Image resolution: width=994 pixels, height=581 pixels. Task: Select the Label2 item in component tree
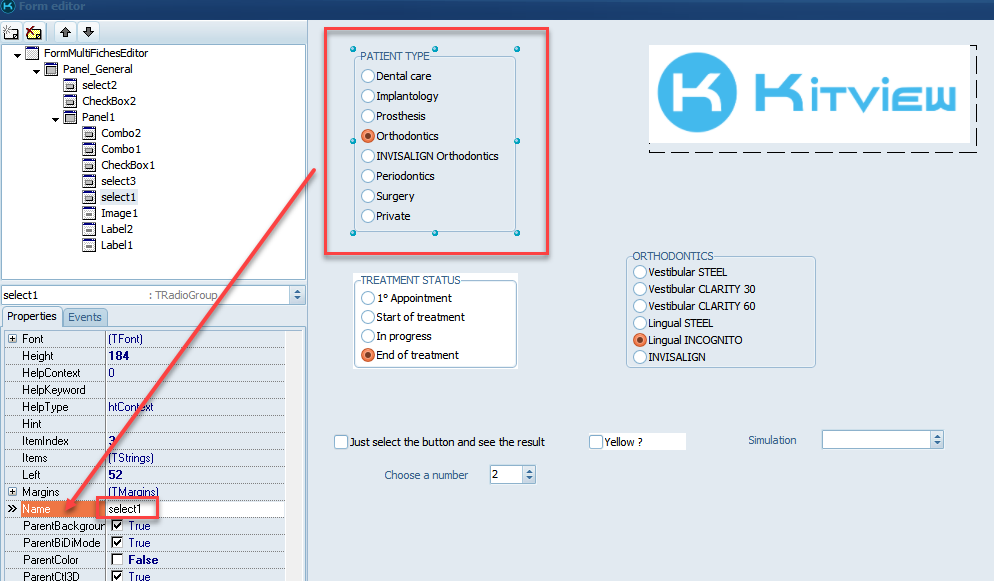tap(116, 229)
